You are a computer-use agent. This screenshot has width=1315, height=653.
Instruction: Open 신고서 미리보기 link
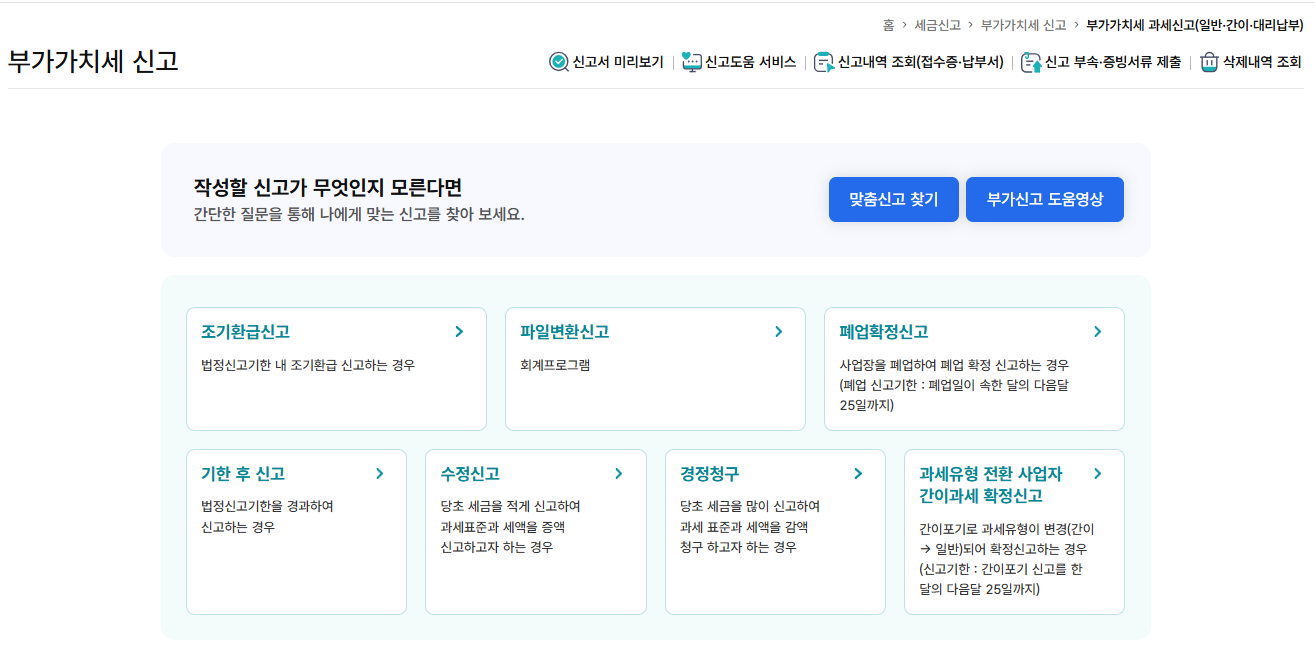coord(618,62)
